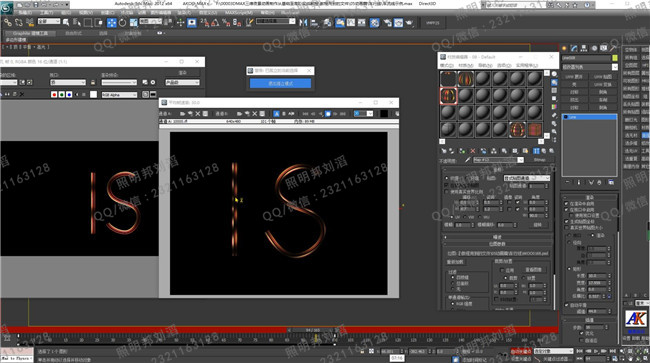Viewport: 650px width, 363px height.
Task: Click Remove Modifier trash icon below stack
Action: [x=599, y=182]
